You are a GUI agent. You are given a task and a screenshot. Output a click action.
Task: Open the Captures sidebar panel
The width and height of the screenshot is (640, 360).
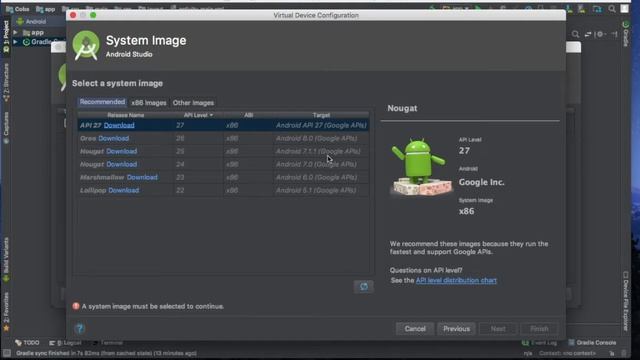point(6,127)
